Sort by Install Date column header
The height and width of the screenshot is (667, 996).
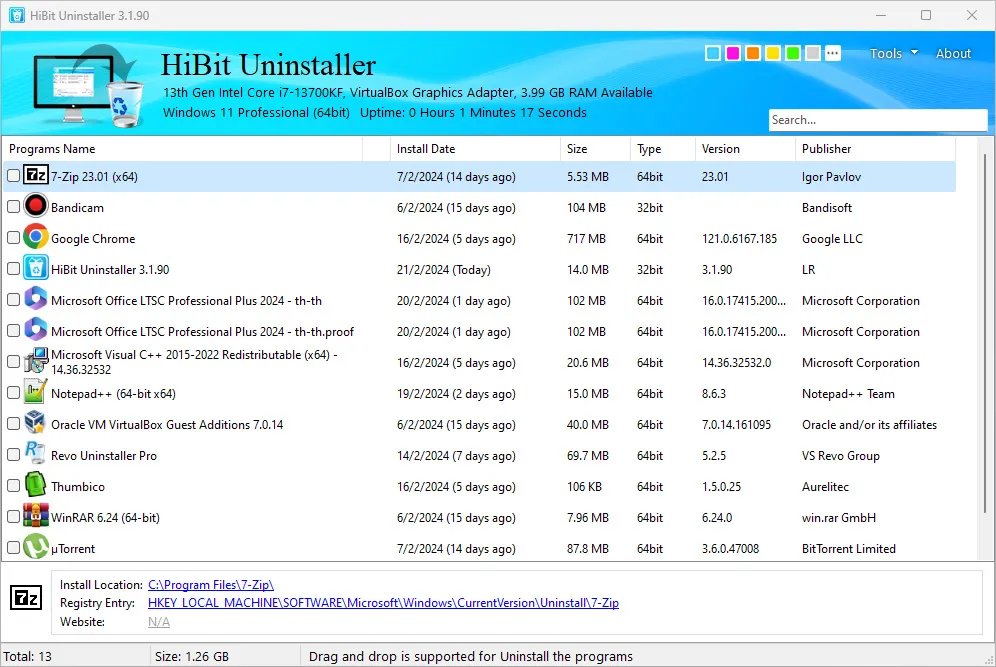(x=474, y=149)
